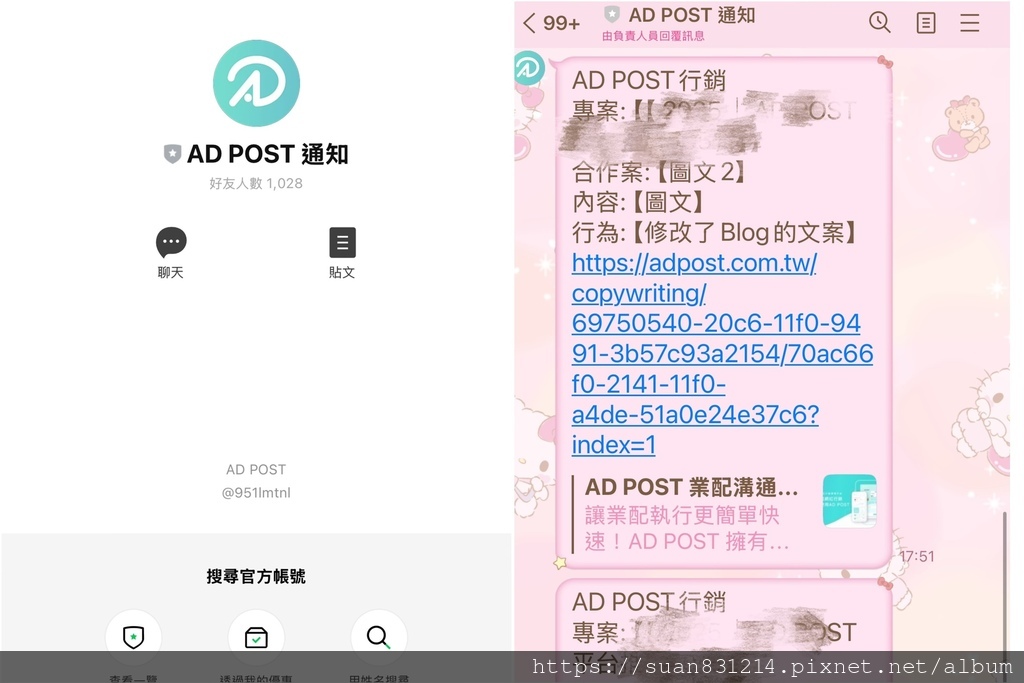This screenshot has width=1024, height=683.
Task: Tap the 由負責人員回覆訊息 subtitle
Action: click(x=653, y=36)
